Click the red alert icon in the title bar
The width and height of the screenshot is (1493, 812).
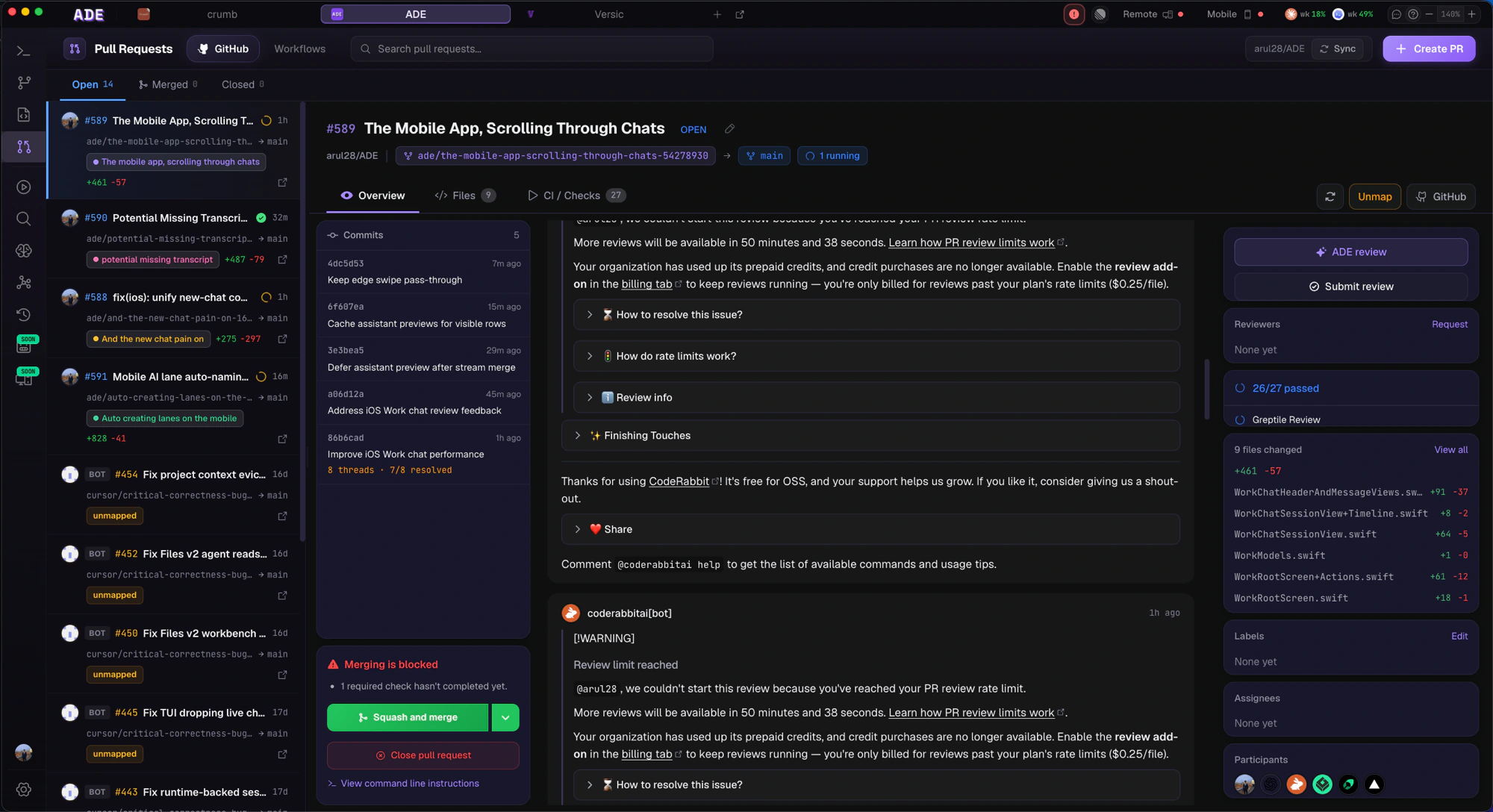point(1073,14)
